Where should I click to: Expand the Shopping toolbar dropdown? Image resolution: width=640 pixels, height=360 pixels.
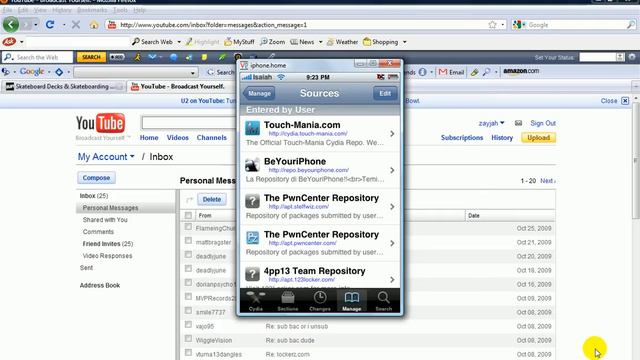(x=404, y=42)
